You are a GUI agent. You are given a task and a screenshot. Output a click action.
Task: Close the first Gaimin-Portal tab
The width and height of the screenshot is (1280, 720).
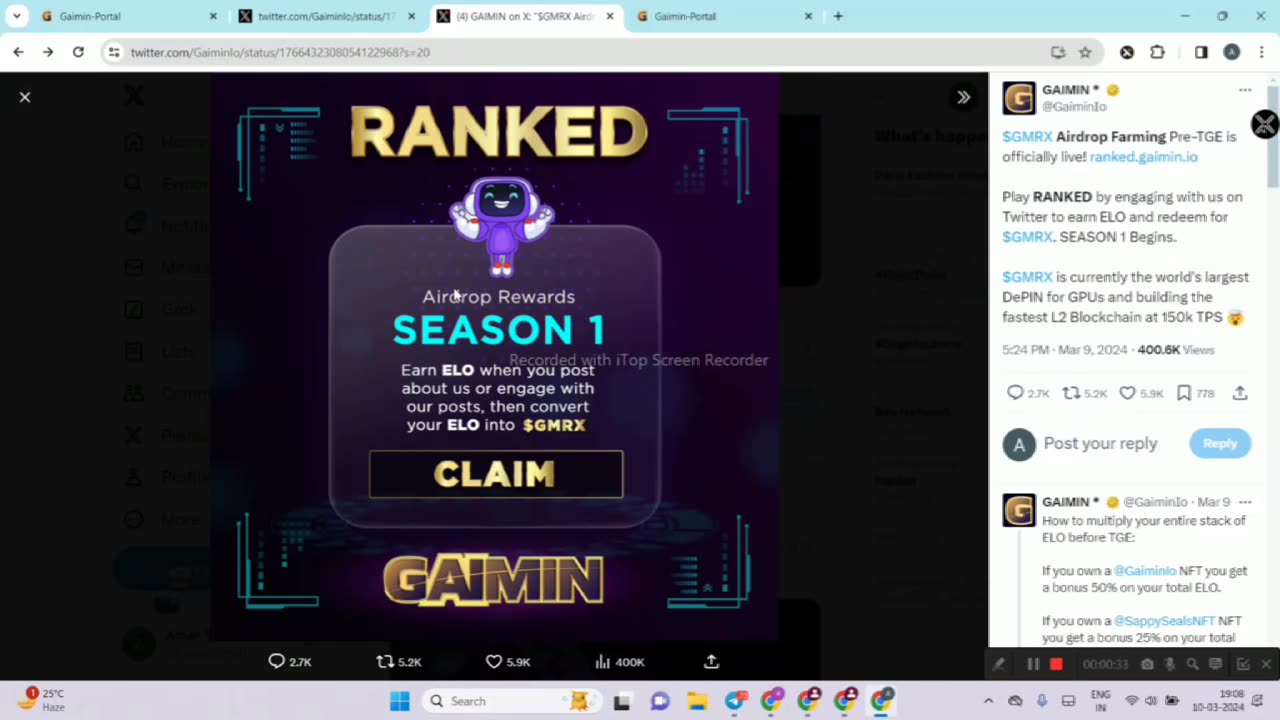click(213, 16)
